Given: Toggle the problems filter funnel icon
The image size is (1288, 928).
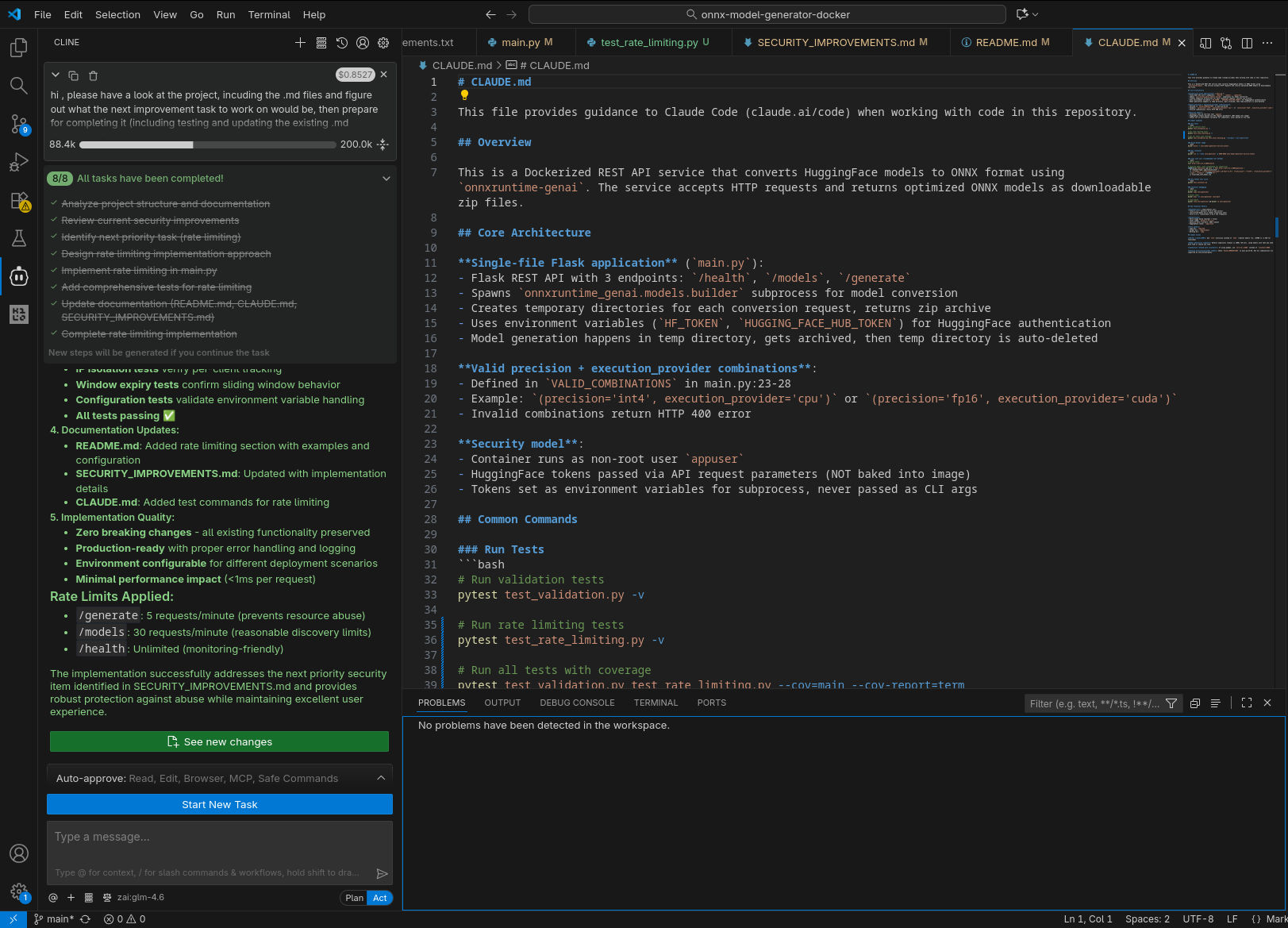Looking at the screenshot, I should [x=1171, y=703].
